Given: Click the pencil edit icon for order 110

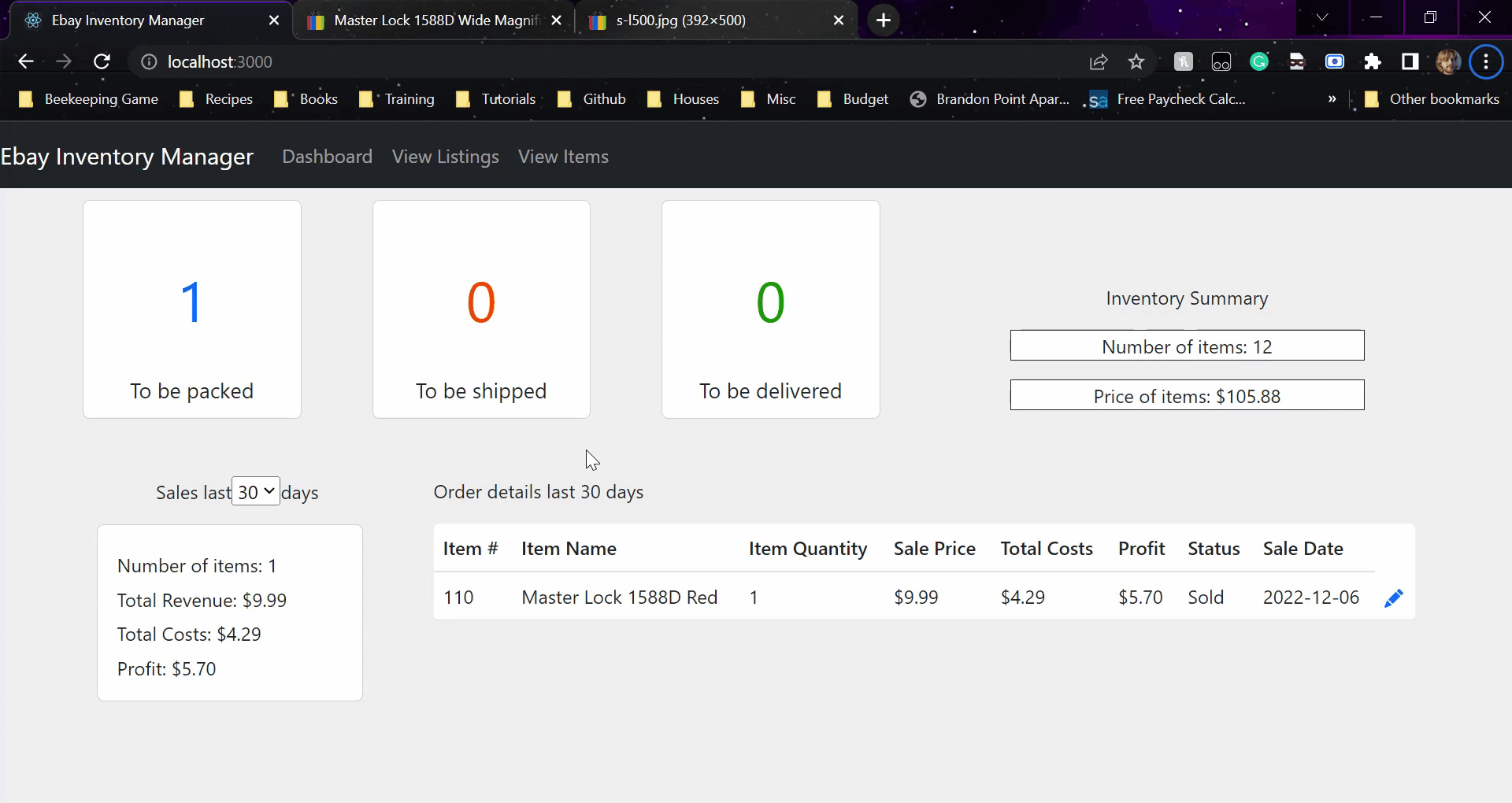Looking at the screenshot, I should (1393, 598).
